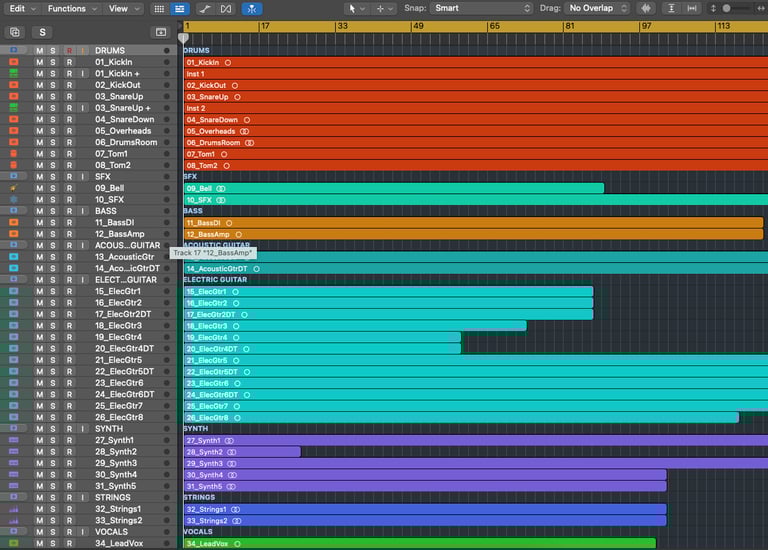Click bar 17 in the ruler
768x550 pixels.
point(265,26)
